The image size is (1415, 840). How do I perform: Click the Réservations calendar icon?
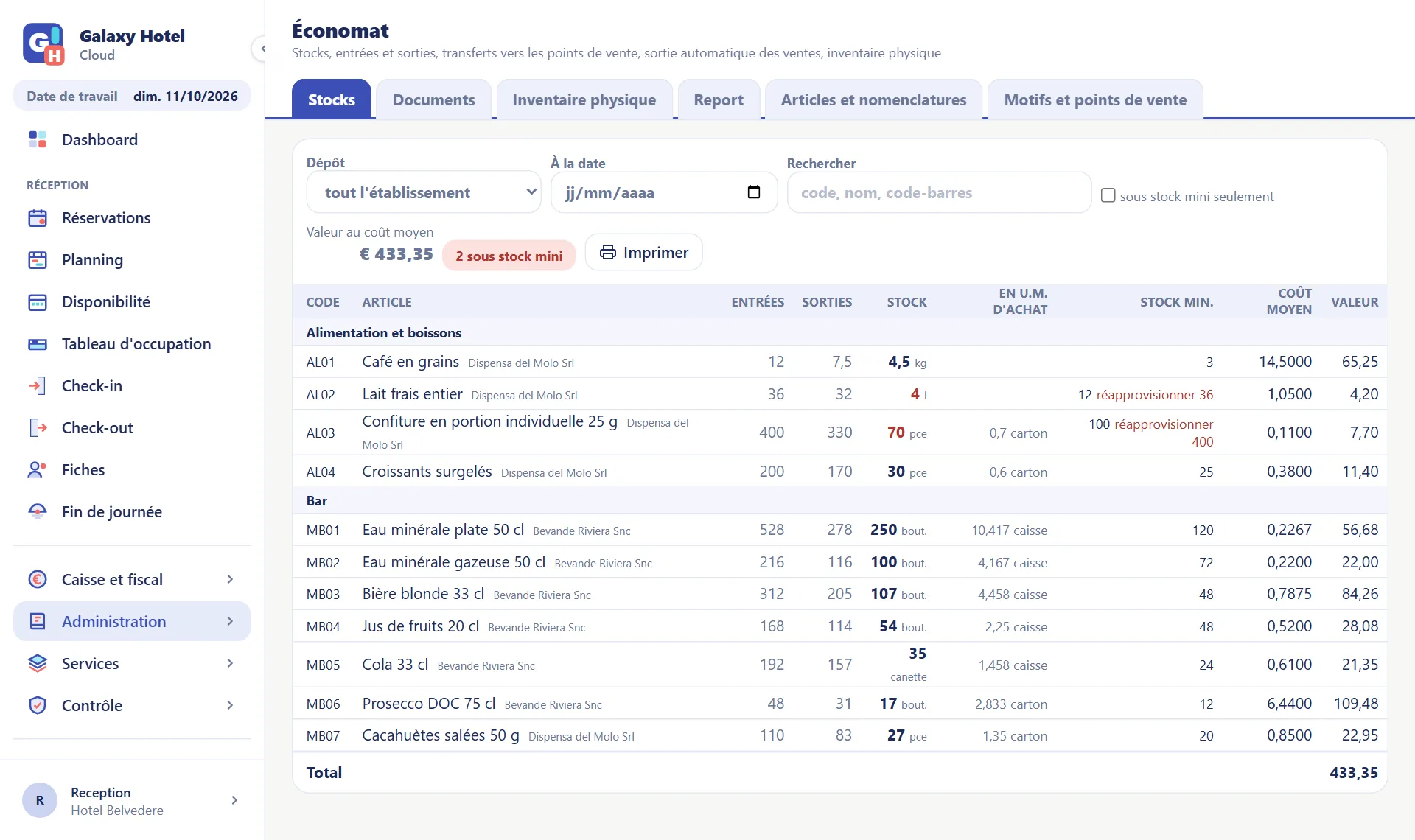[38, 218]
